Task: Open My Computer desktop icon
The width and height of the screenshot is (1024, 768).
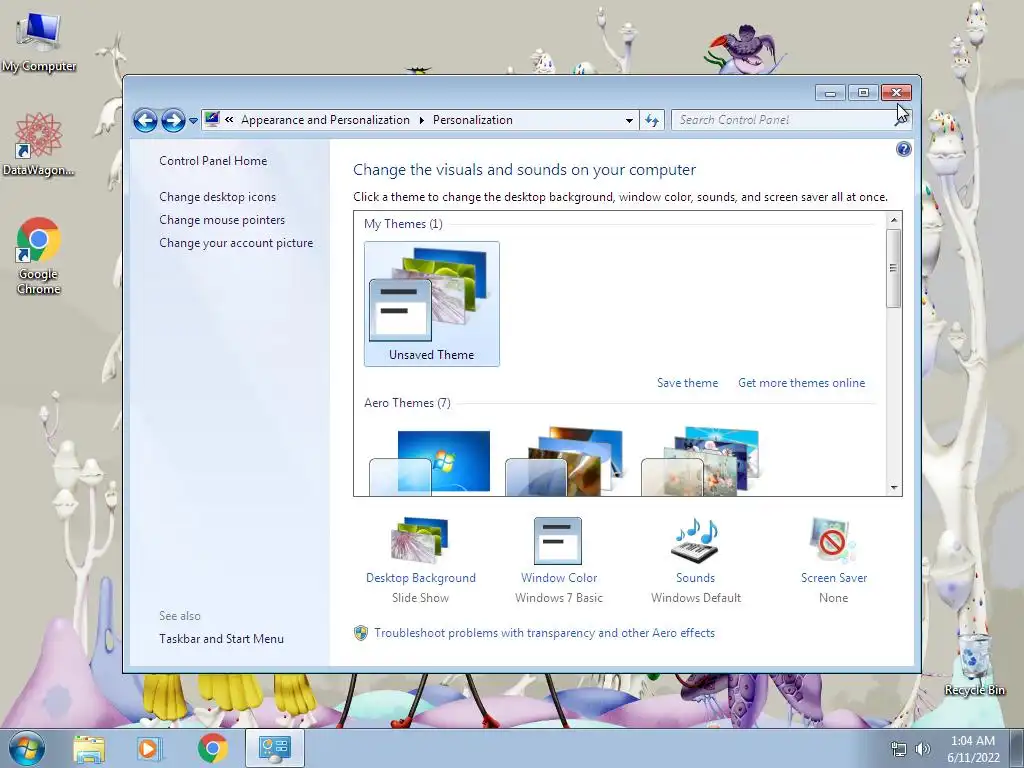Action: [x=39, y=40]
